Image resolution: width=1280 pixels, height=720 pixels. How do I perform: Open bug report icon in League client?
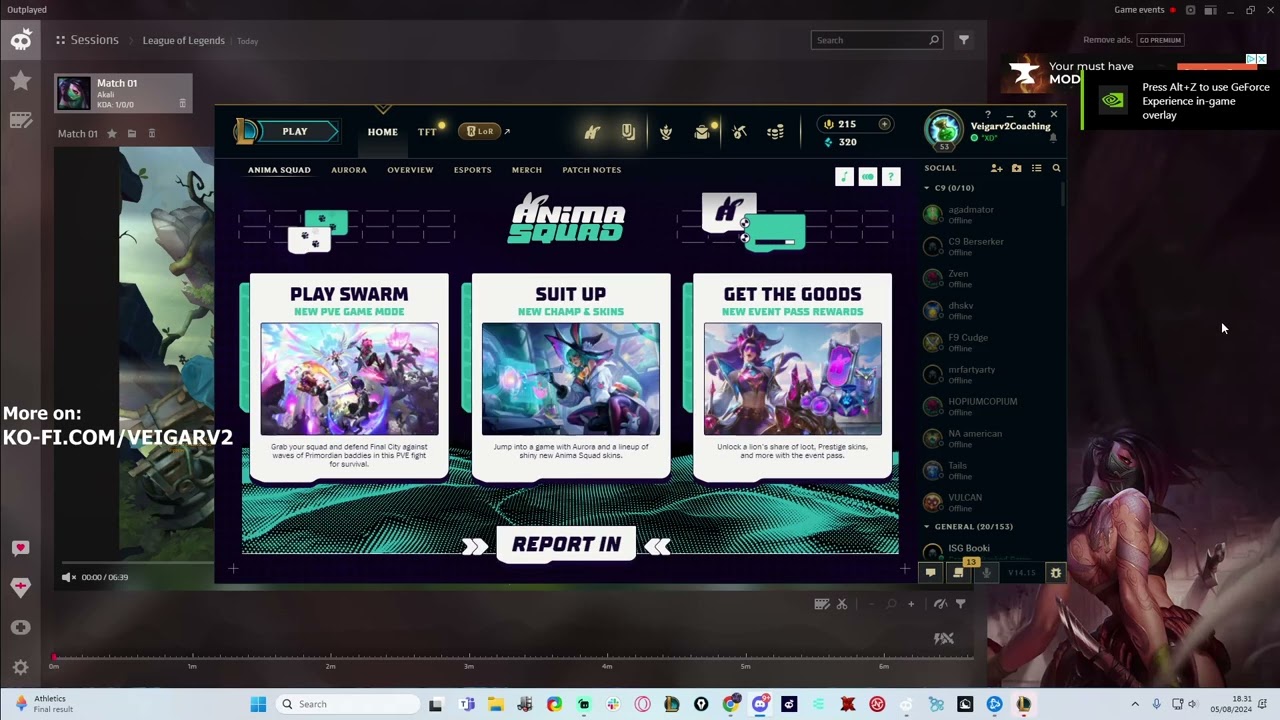click(x=1055, y=573)
